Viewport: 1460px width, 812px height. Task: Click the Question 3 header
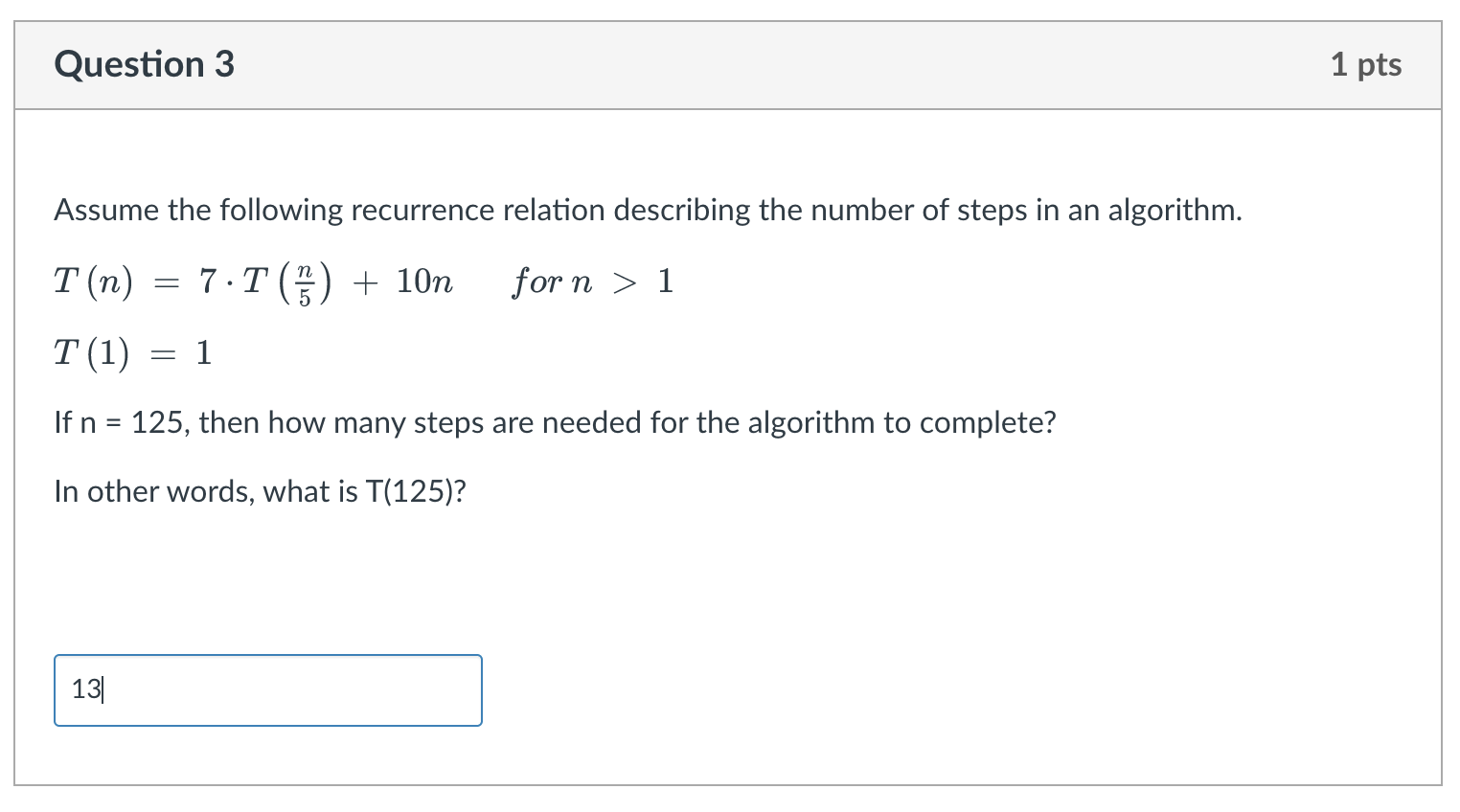coord(145,64)
